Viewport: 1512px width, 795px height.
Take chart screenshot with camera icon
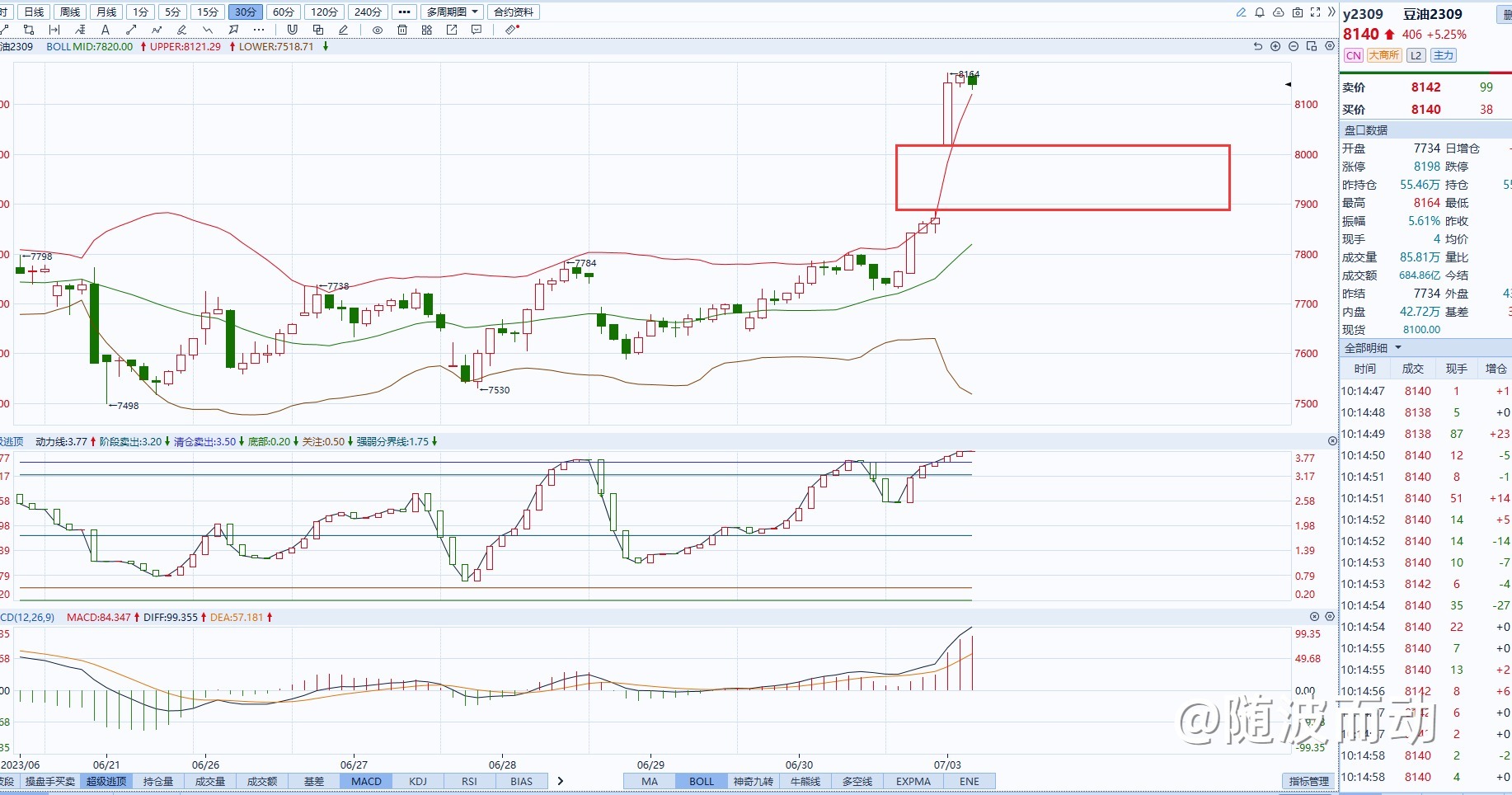(x=1298, y=12)
